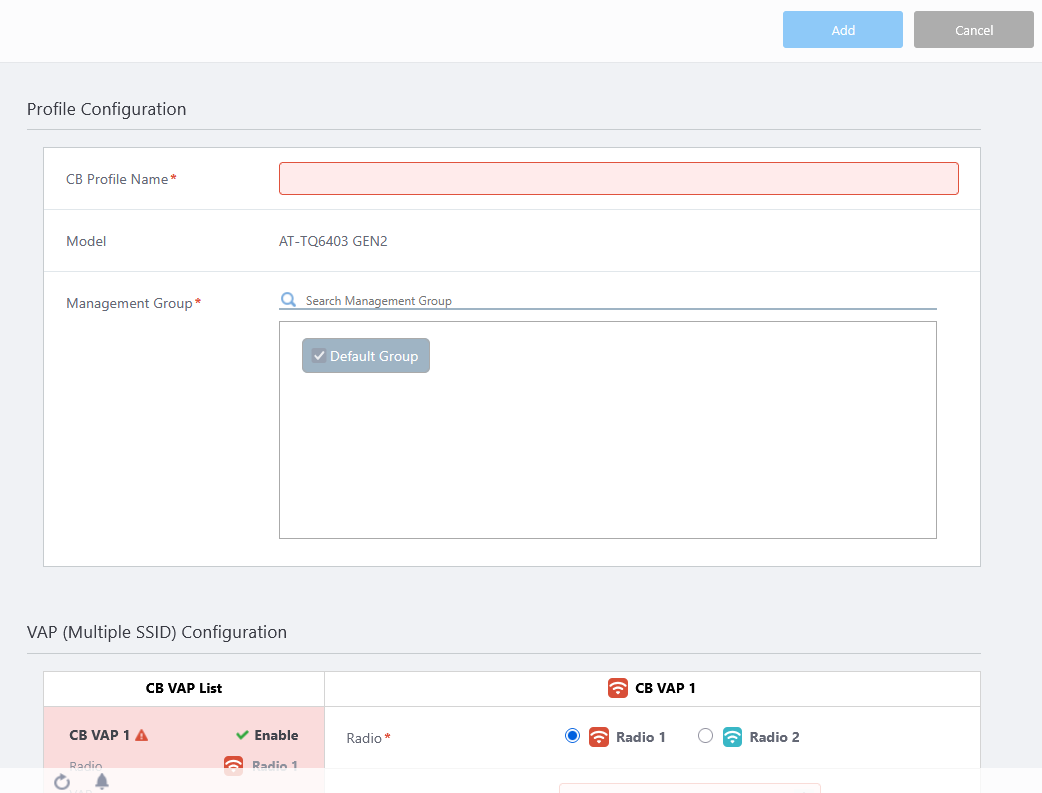The image size is (1042, 793).
Task: Click the warning triangle next to CB VAP 1
Action: click(x=141, y=735)
